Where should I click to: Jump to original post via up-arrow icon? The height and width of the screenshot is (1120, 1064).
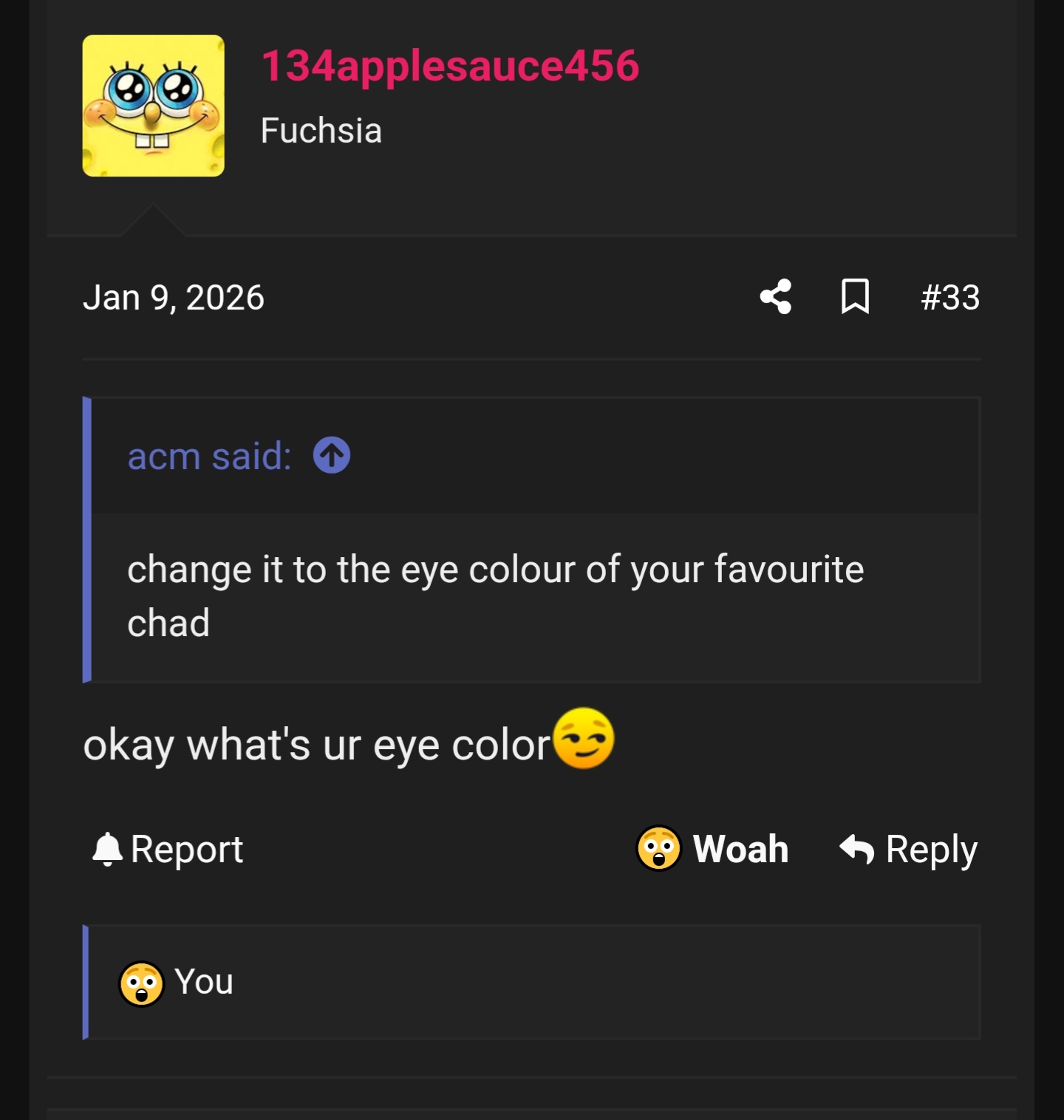tap(332, 455)
